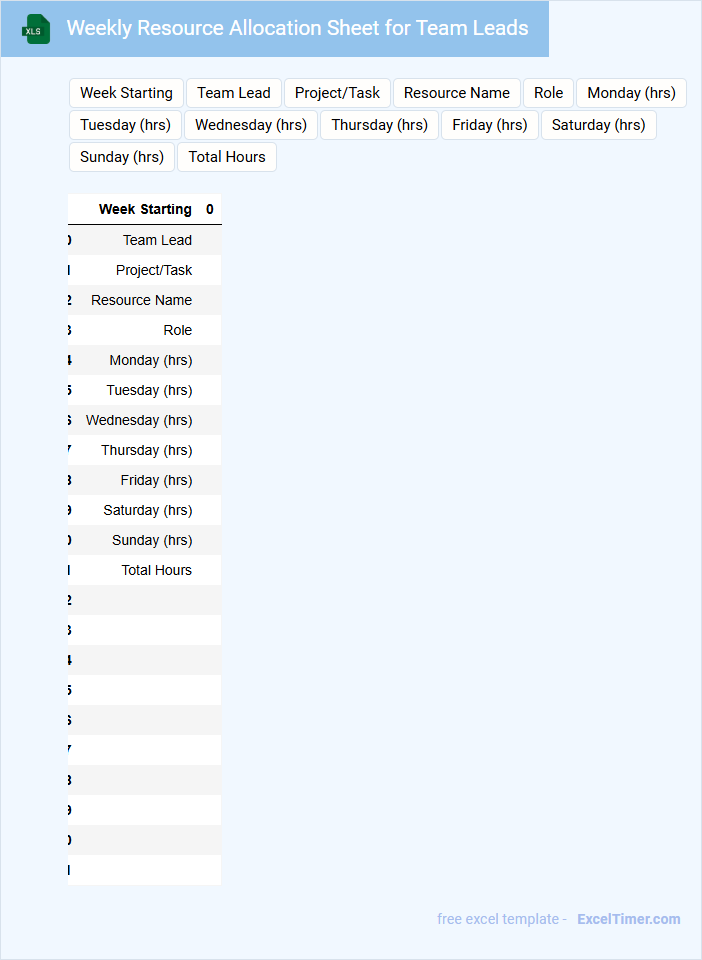Click the Thursday (hrs) tag
Viewport: 702px width, 960px height.
point(379,125)
